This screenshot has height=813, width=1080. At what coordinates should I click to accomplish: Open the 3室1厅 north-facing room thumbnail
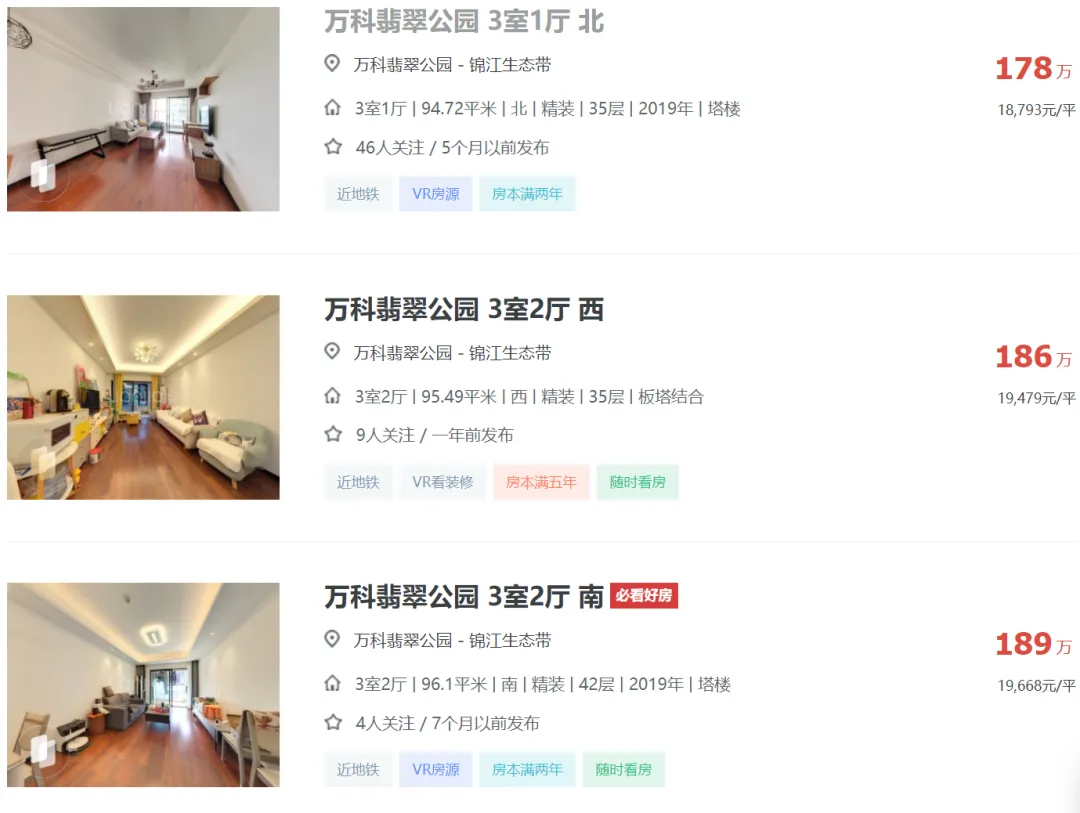[x=143, y=109]
